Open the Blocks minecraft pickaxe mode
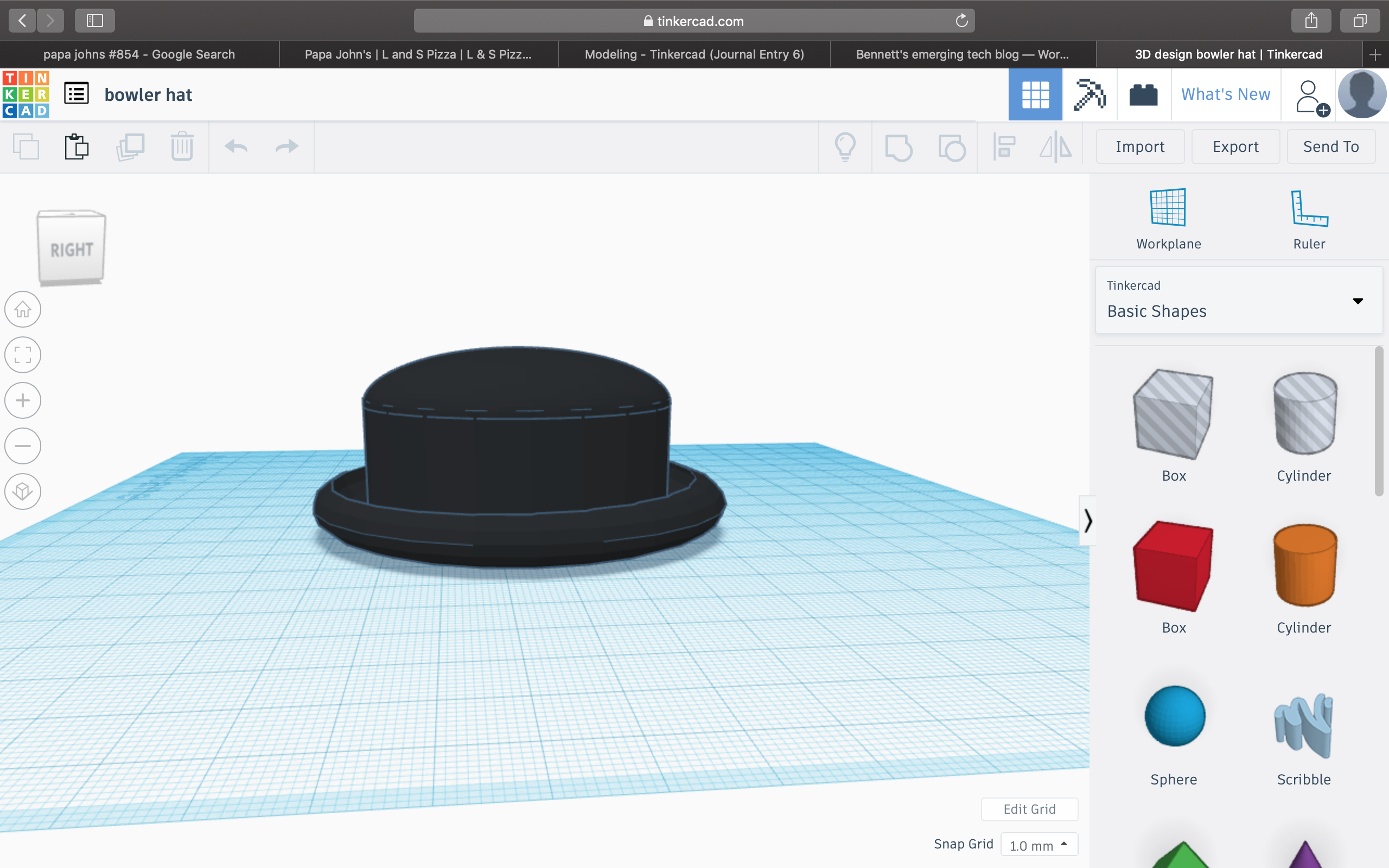 (x=1089, y=95)
